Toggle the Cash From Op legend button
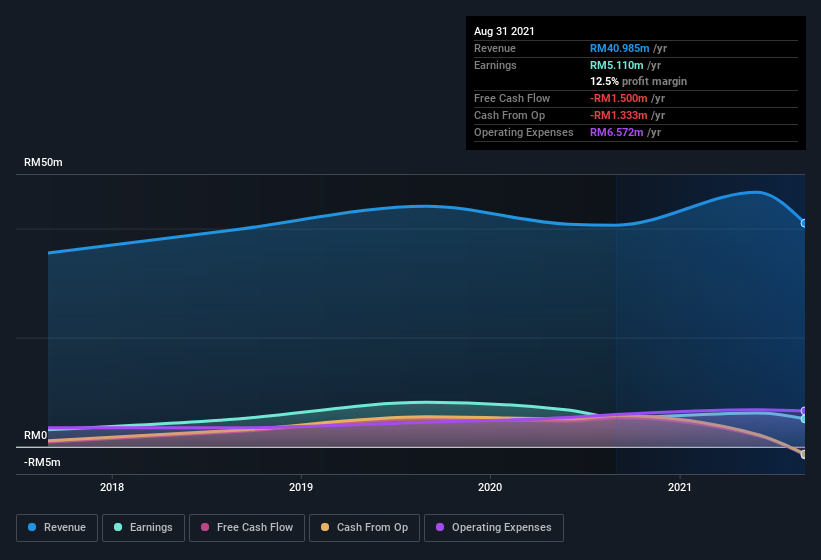Screen dimensions: 821x560 (364, 528)
